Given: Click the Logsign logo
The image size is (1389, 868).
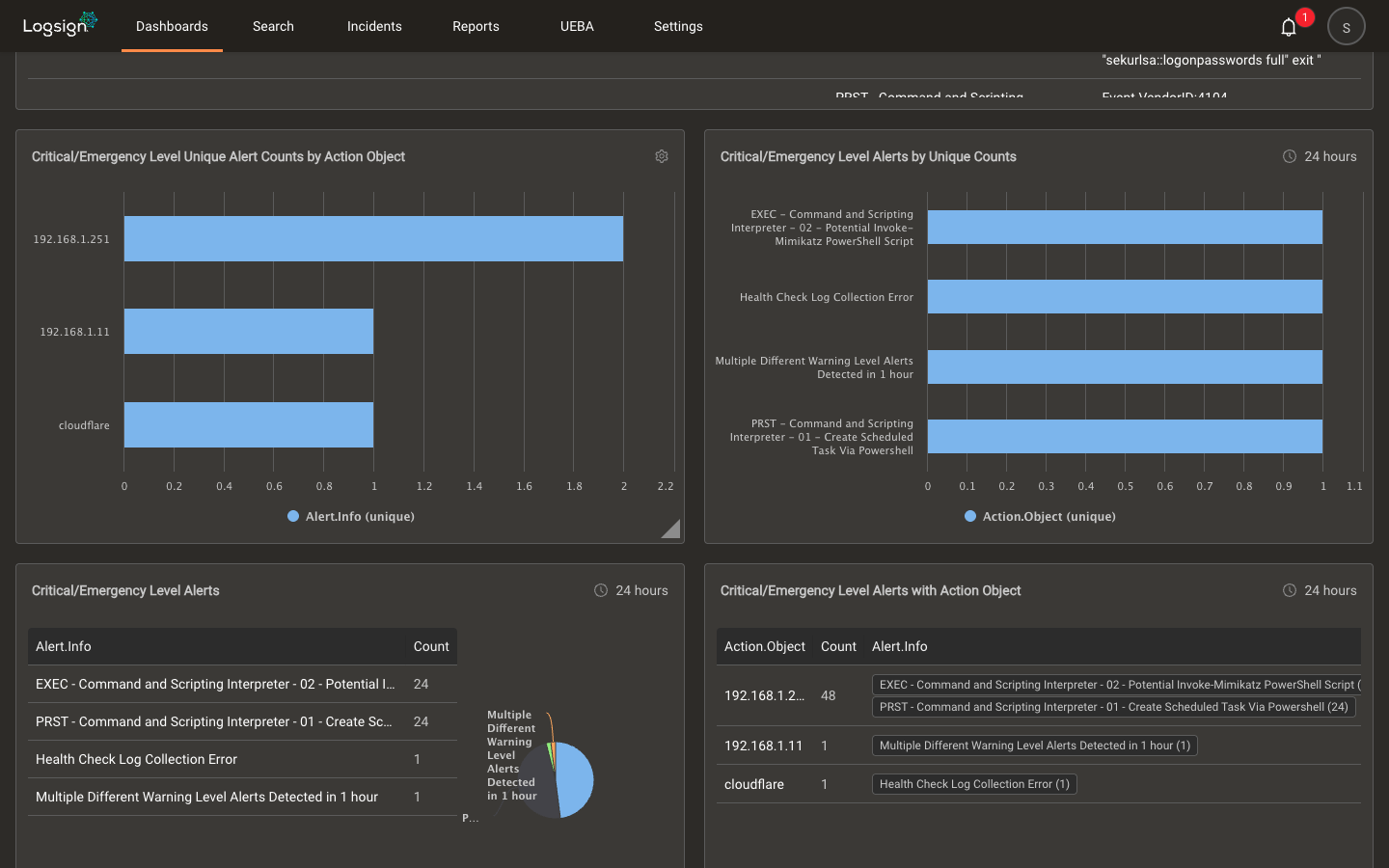Looking at the screenshot, I should 60,24.
